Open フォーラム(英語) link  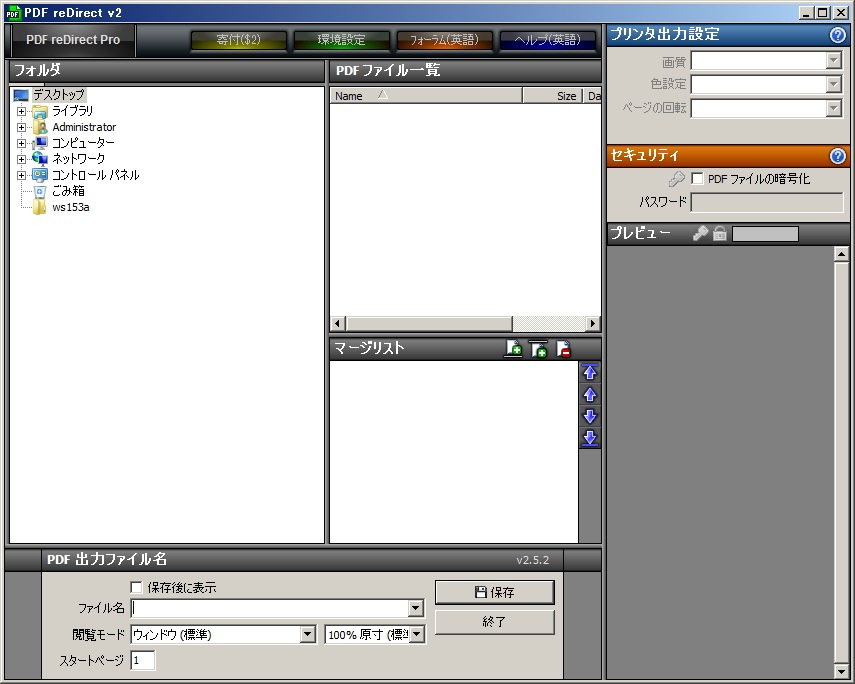point(444,40)
